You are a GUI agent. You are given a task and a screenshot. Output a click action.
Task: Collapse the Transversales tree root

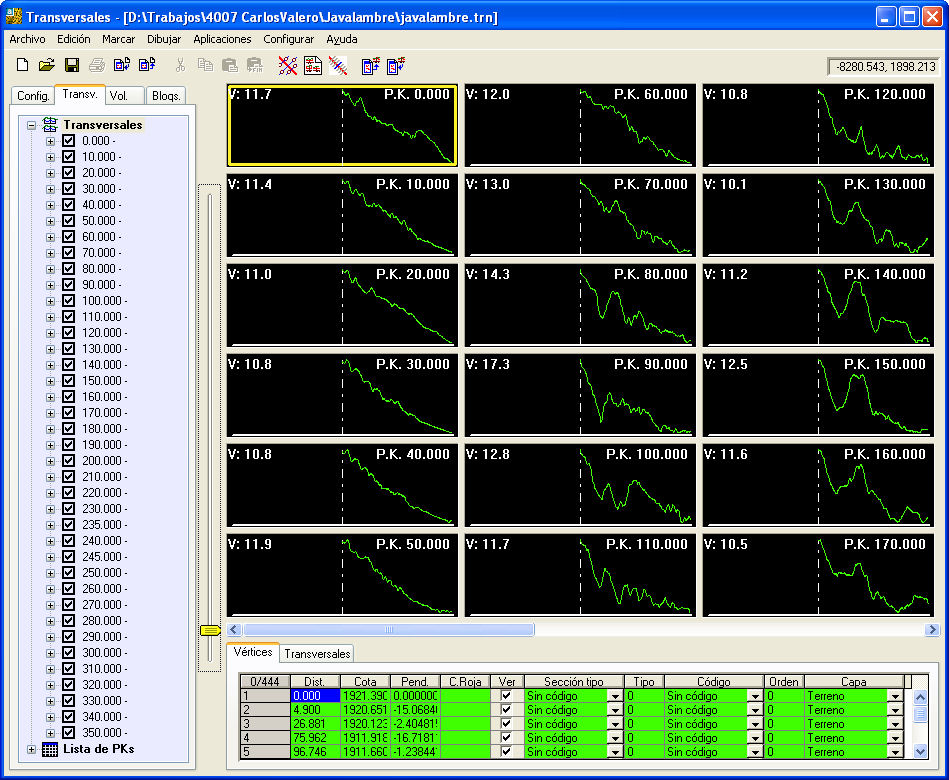(31, 125)
